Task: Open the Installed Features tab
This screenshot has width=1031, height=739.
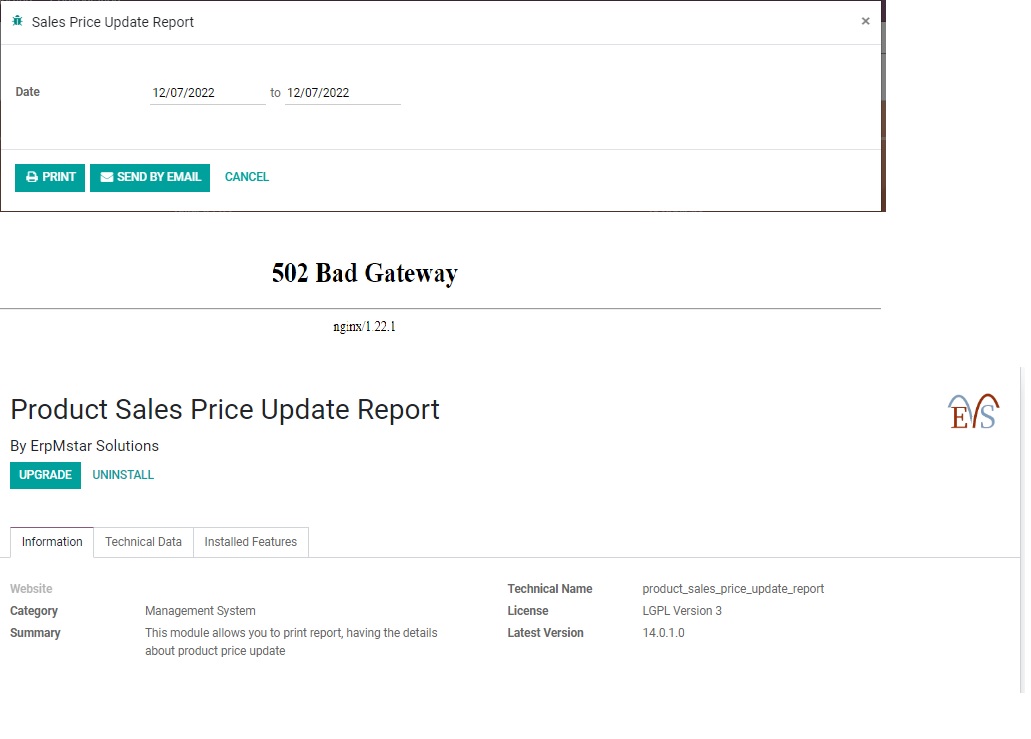Action: pyautogui.click(x=250, y=541)
